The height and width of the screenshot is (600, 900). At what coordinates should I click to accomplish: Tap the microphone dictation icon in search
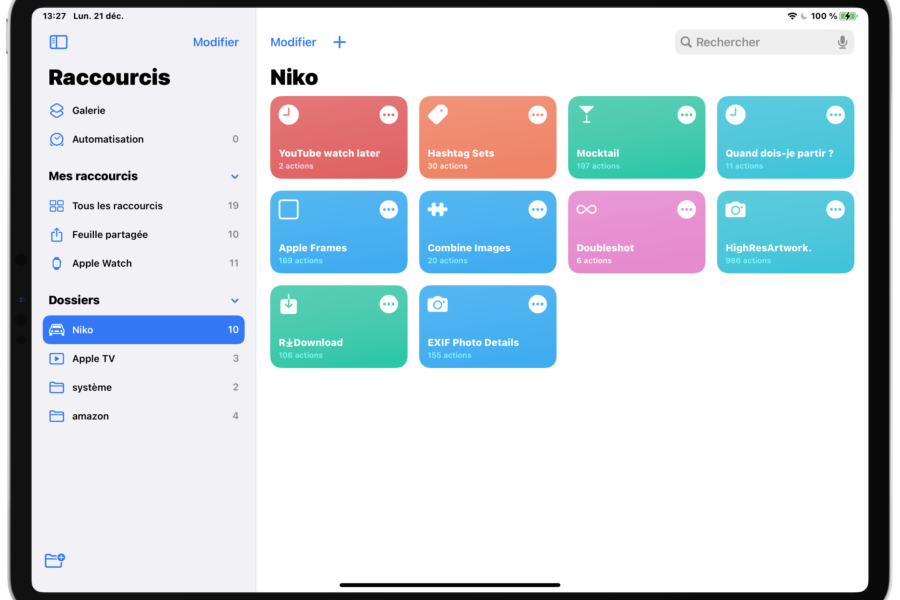coord(842,42)
